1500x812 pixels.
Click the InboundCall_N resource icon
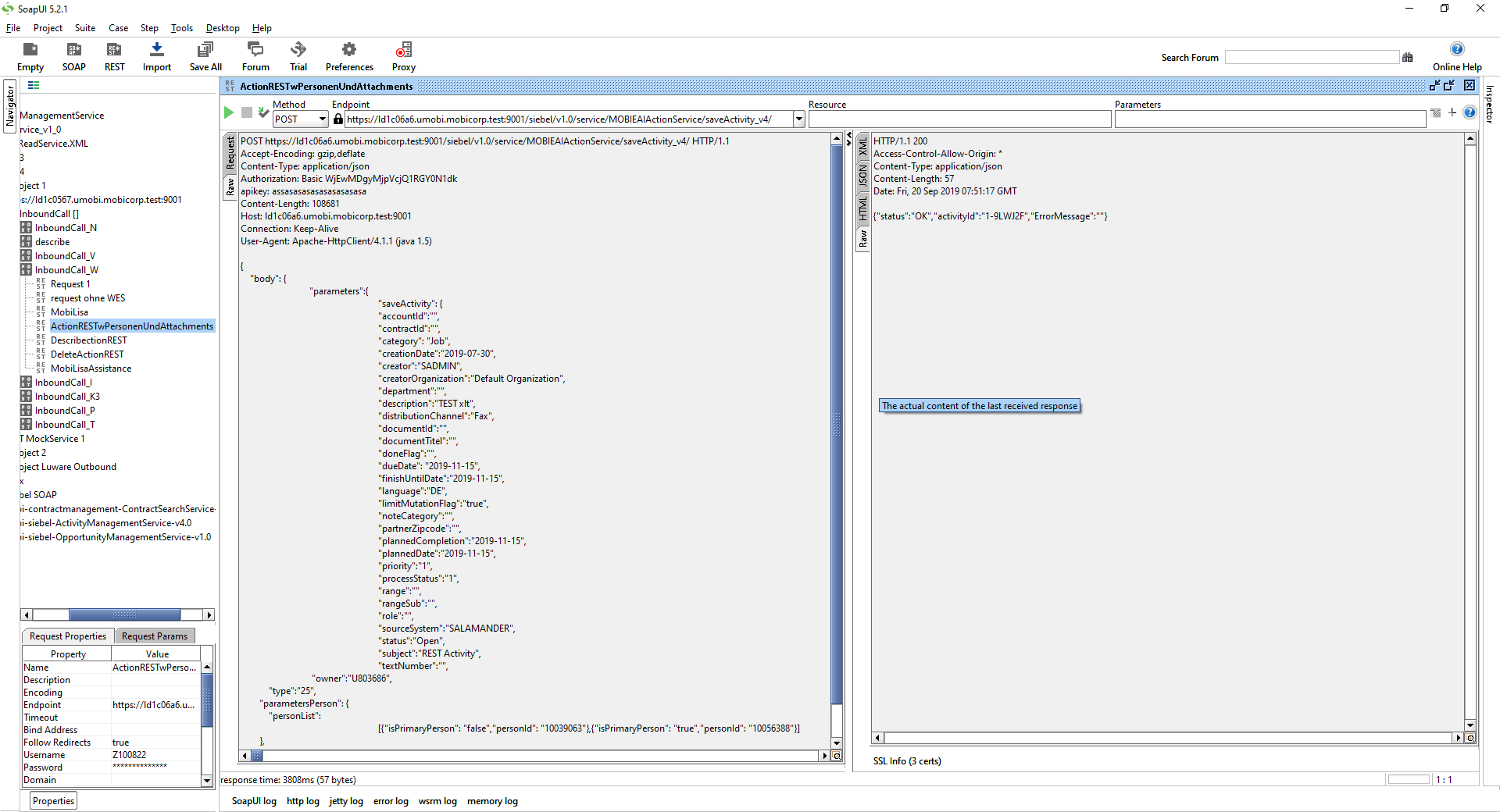click(27, 228)
